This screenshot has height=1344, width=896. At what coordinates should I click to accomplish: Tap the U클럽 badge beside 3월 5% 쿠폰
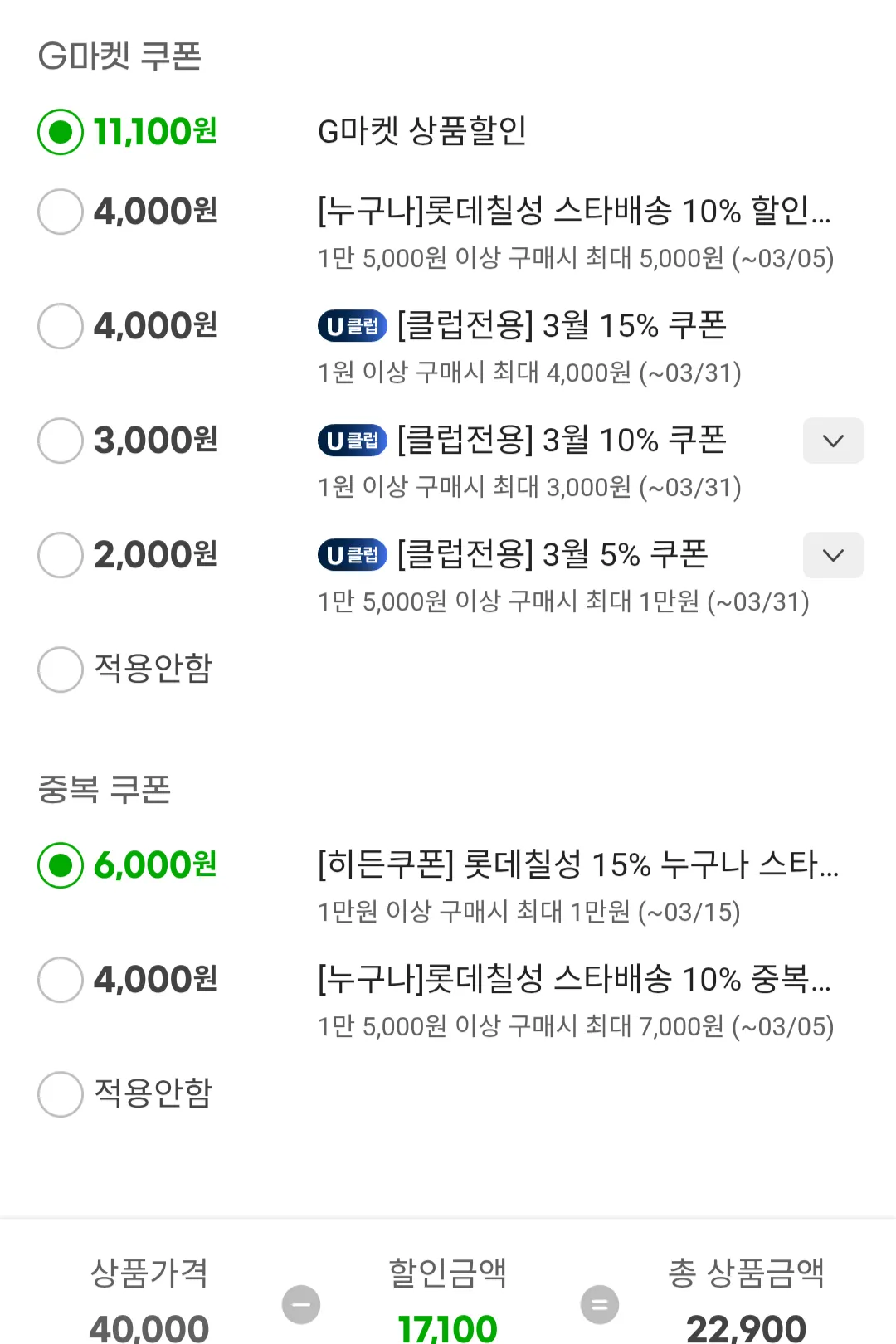[x=353, y=555]
